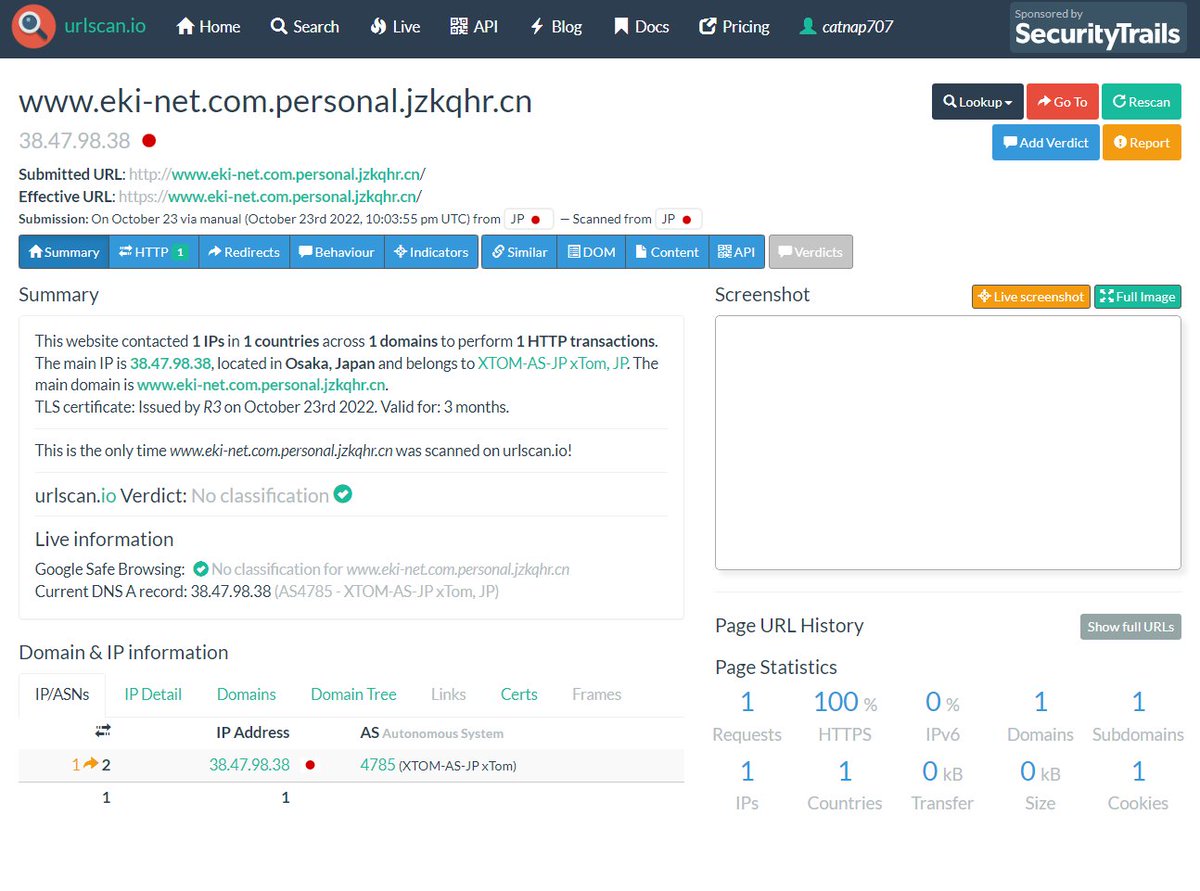
Task: Click the Show full URLs button
Action: click(x=1131, y=627)
